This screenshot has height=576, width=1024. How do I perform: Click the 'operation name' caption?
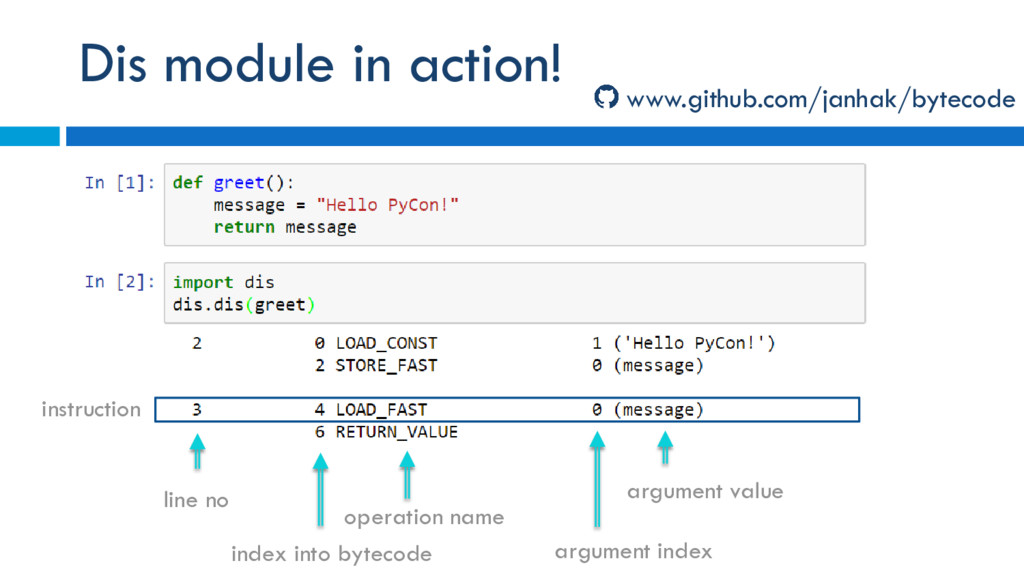(x=424, y=518)
